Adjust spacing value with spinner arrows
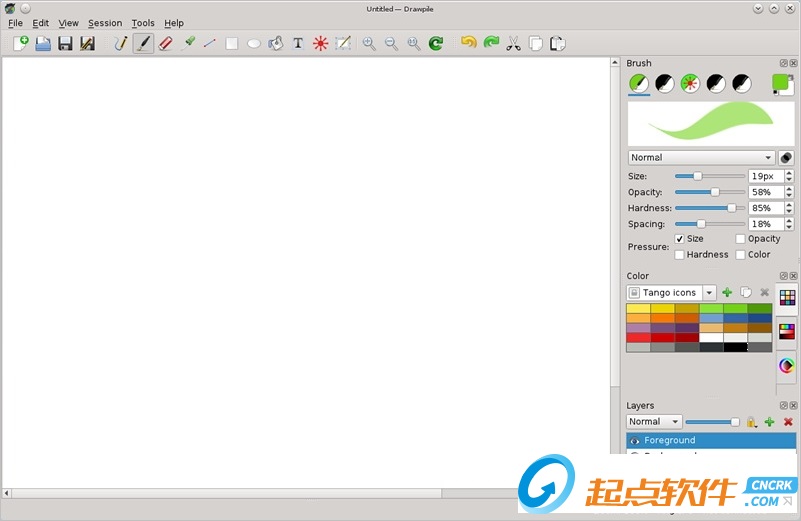 point(789,224)
